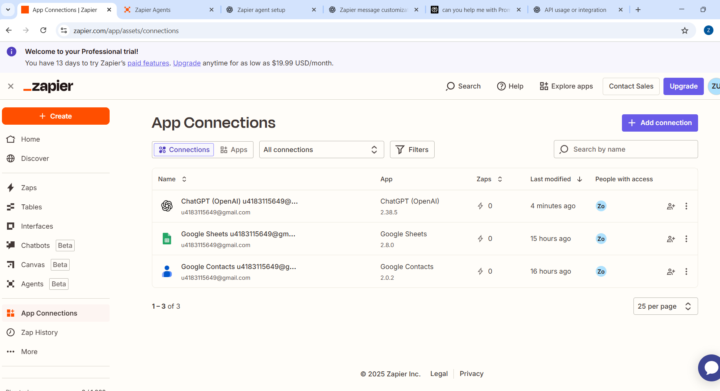Open more options for Google Contacts row
Image resolution: width=720 pixels, height=391 pixels.
(686, 271)
